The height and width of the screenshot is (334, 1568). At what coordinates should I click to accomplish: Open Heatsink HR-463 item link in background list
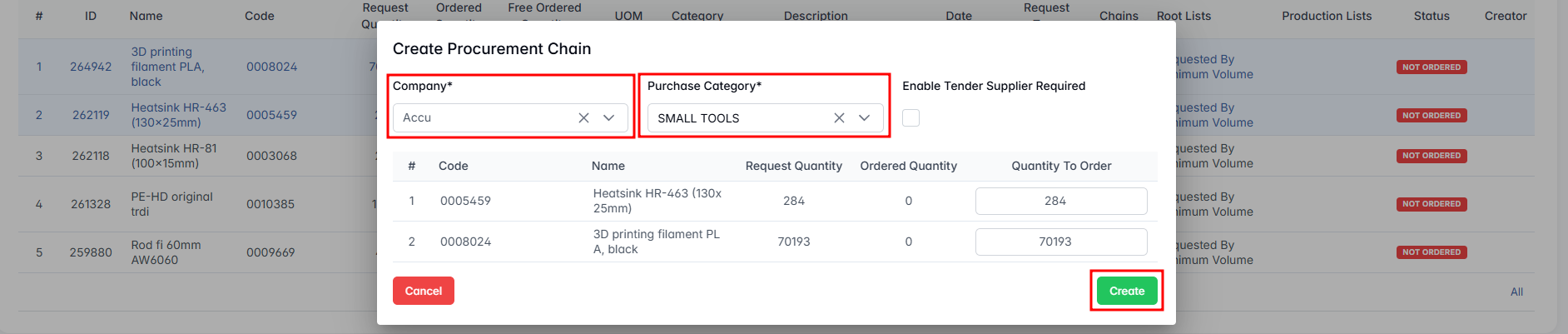click(178, 115)
